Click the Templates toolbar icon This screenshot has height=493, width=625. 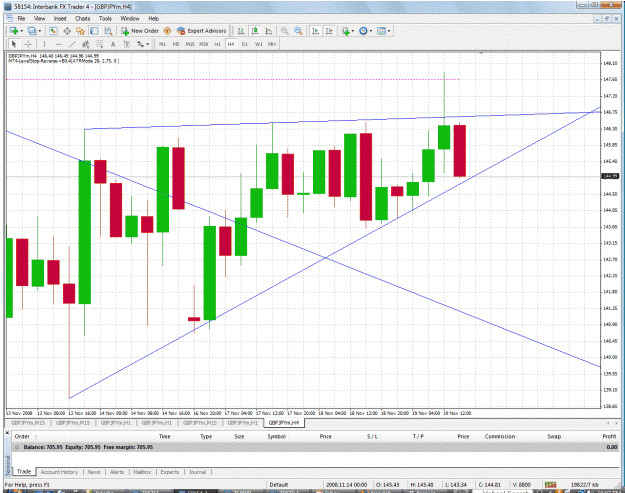[381, 31]
